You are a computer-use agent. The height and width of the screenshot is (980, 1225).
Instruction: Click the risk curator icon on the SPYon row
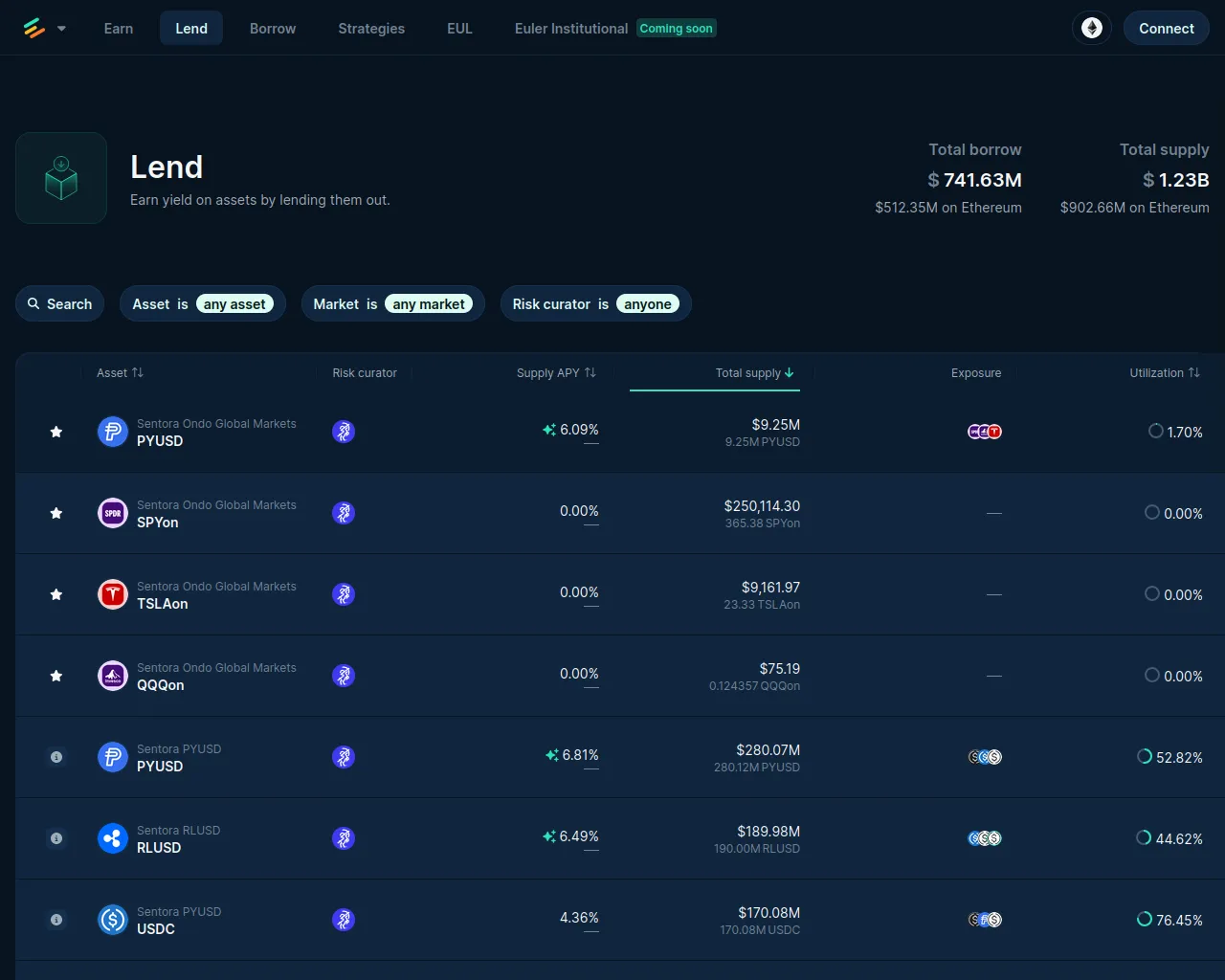(x=344, y=514)
